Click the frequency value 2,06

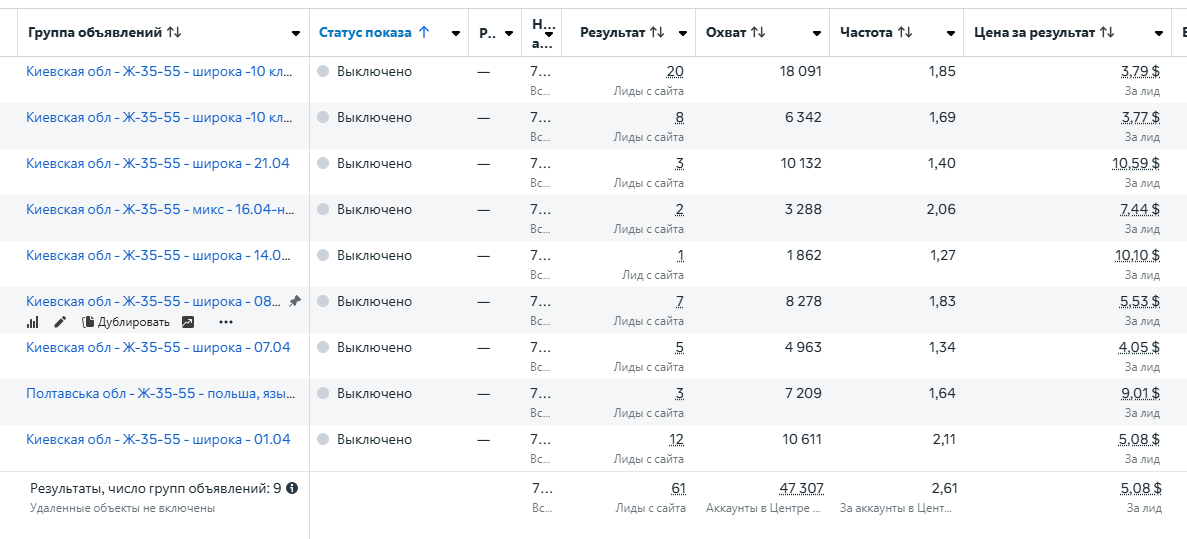[941, 210]
